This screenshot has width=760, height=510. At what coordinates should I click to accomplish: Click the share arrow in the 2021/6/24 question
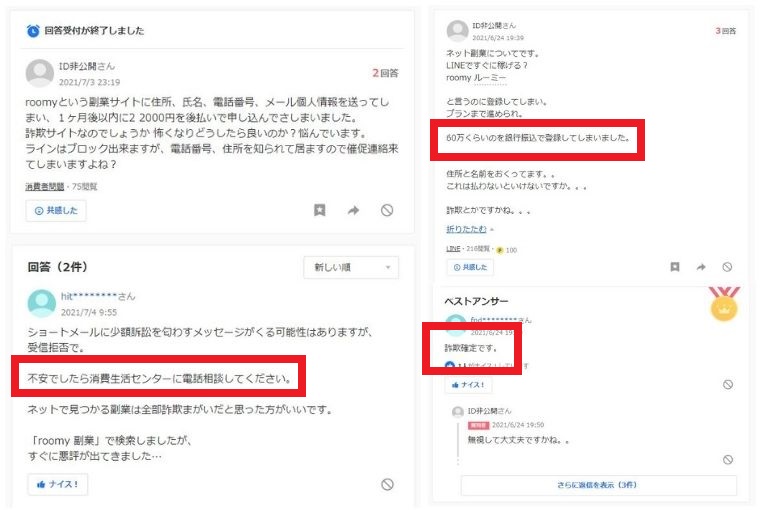701,267
